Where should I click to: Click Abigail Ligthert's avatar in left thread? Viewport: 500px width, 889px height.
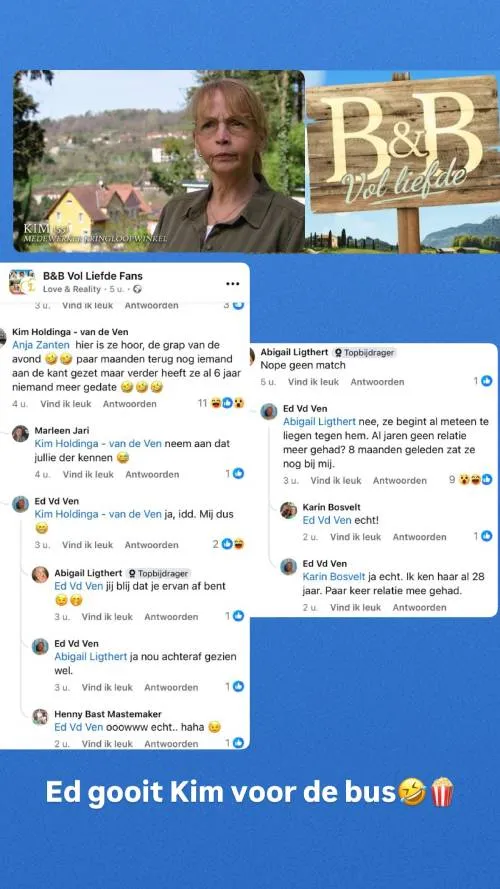pyautogui.click(x=40, y=574)
